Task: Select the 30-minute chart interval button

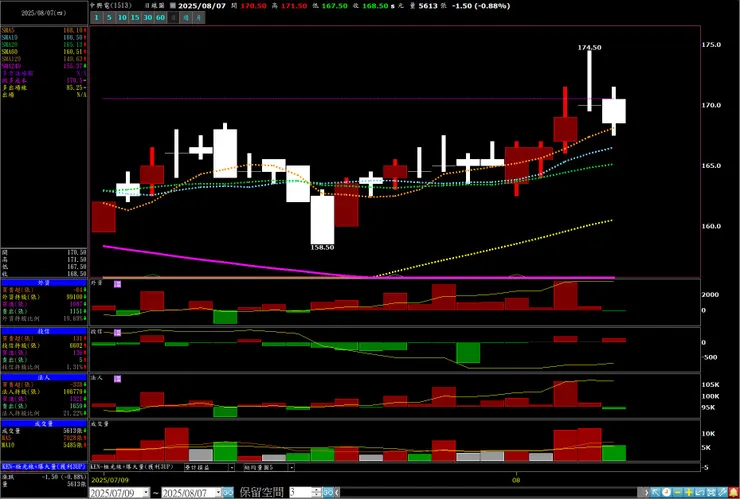Action: (148, 17)
